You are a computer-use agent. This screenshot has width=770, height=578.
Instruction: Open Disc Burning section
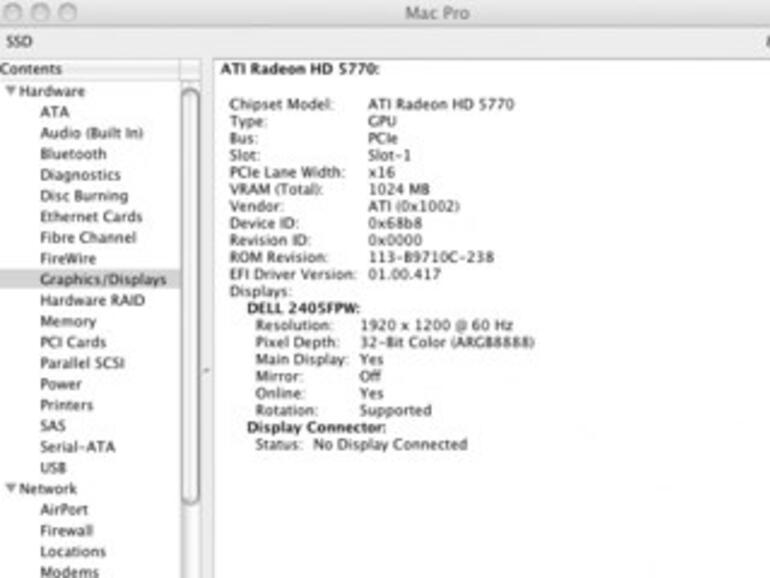pyautogui.click(x=84, y=196)
